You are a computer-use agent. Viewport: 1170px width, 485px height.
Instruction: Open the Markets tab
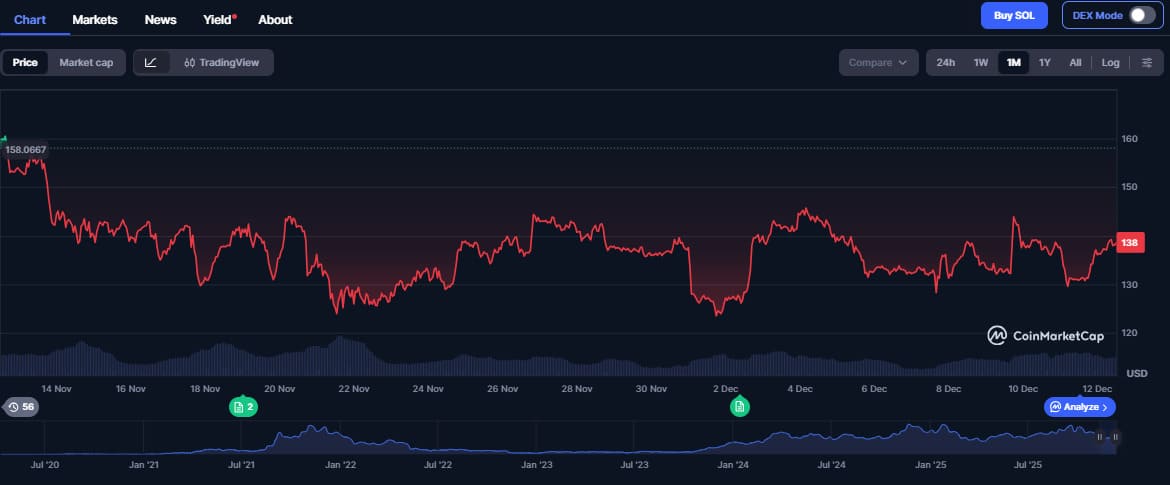tap(95, 19)
